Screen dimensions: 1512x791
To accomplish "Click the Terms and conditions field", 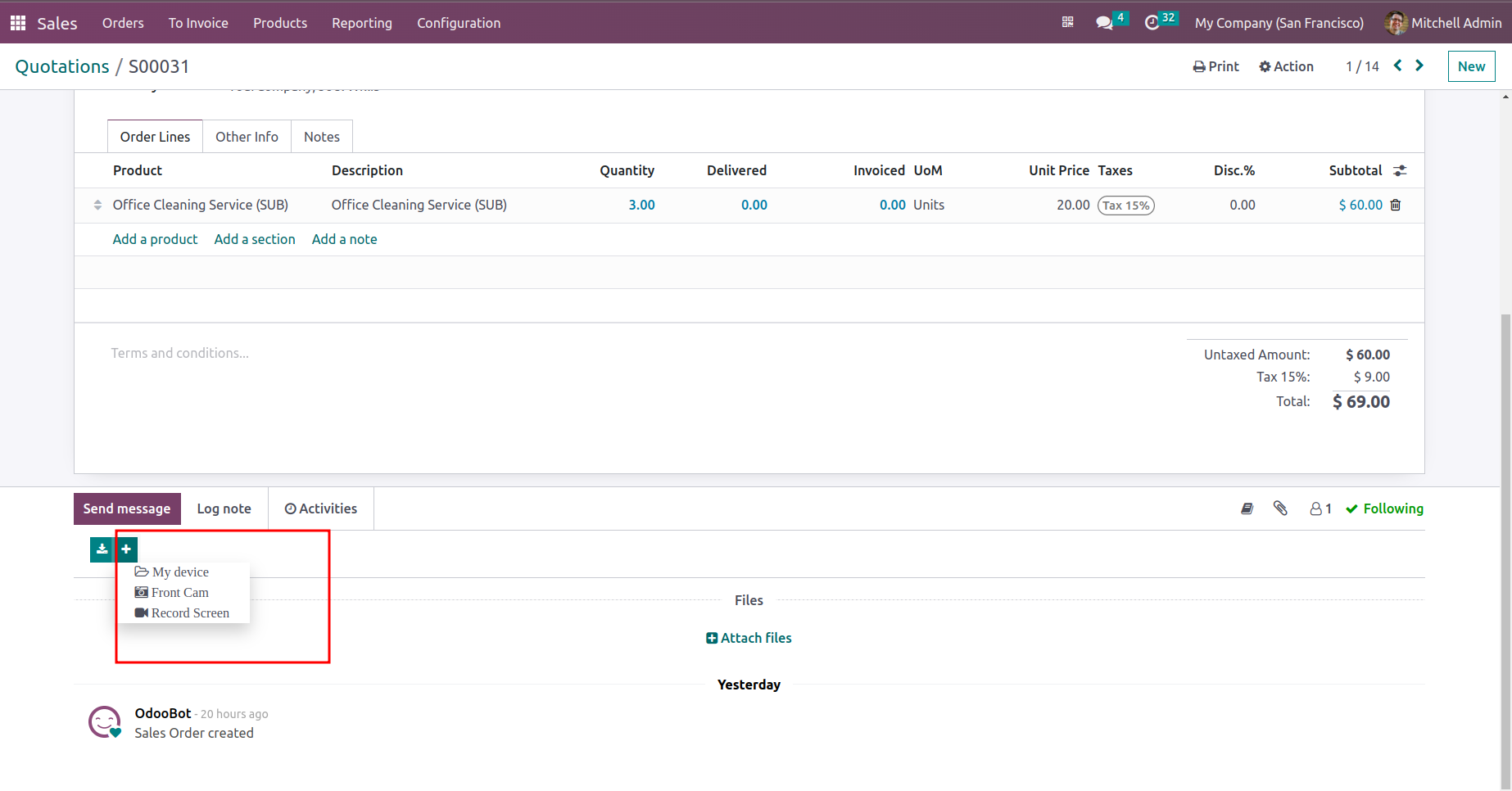I will click(180, 353).
